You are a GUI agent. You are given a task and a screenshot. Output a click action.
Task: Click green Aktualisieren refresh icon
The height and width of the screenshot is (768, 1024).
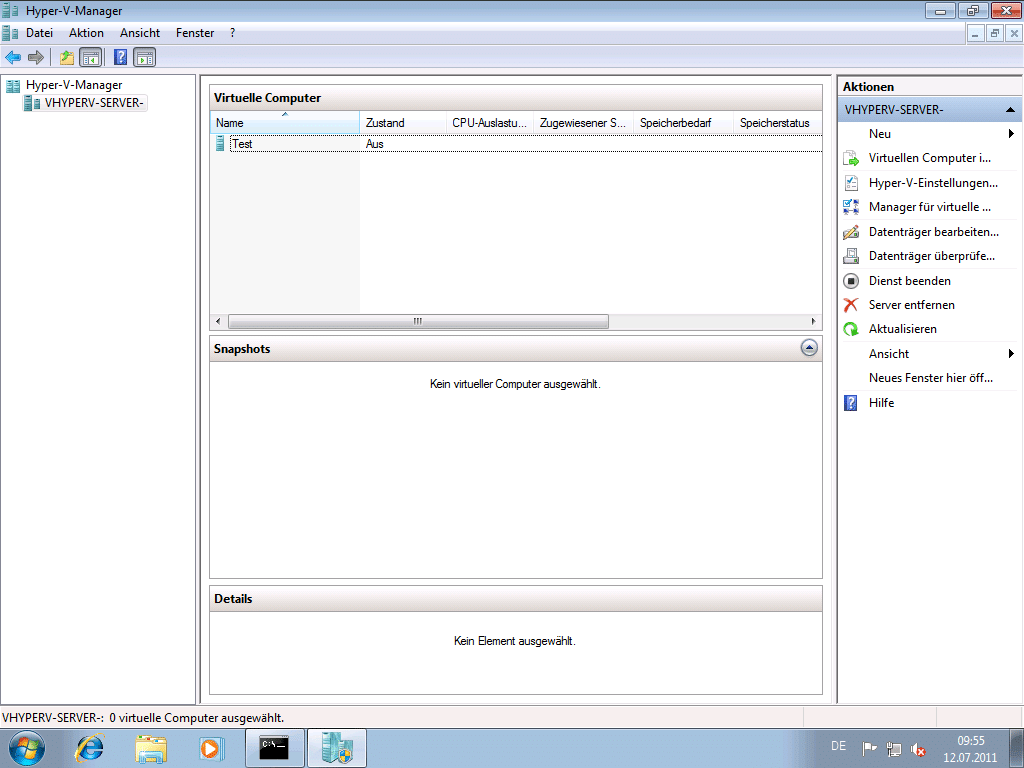coord(851,329)
